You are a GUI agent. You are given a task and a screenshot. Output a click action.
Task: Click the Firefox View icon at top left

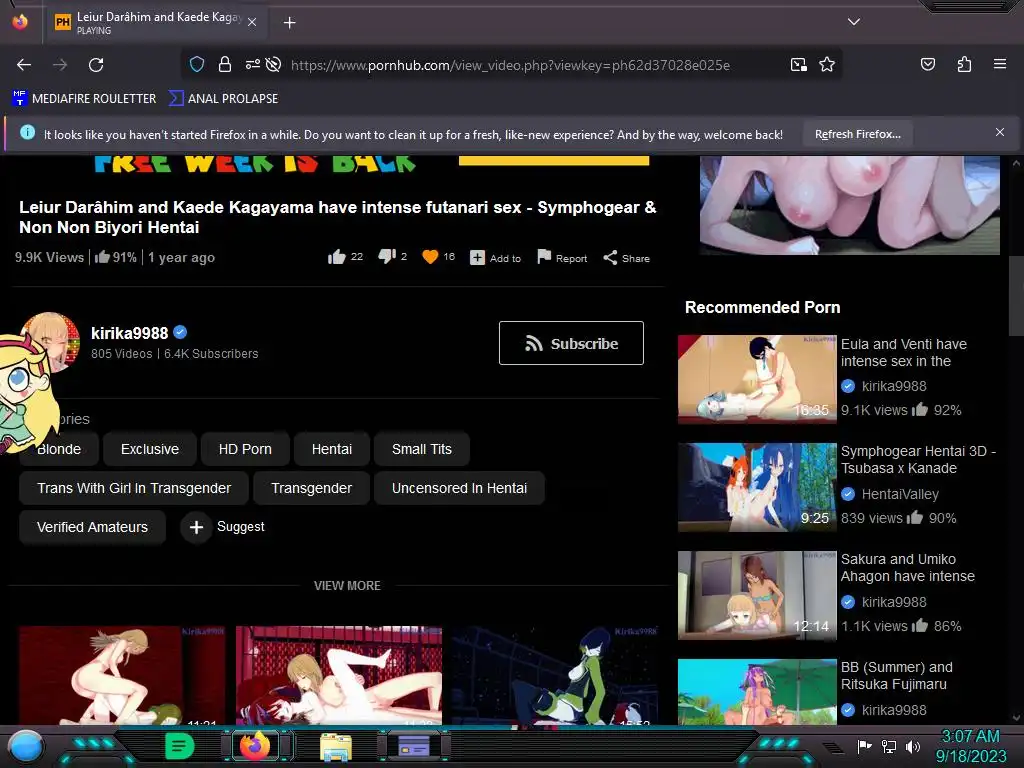[20, 22]
